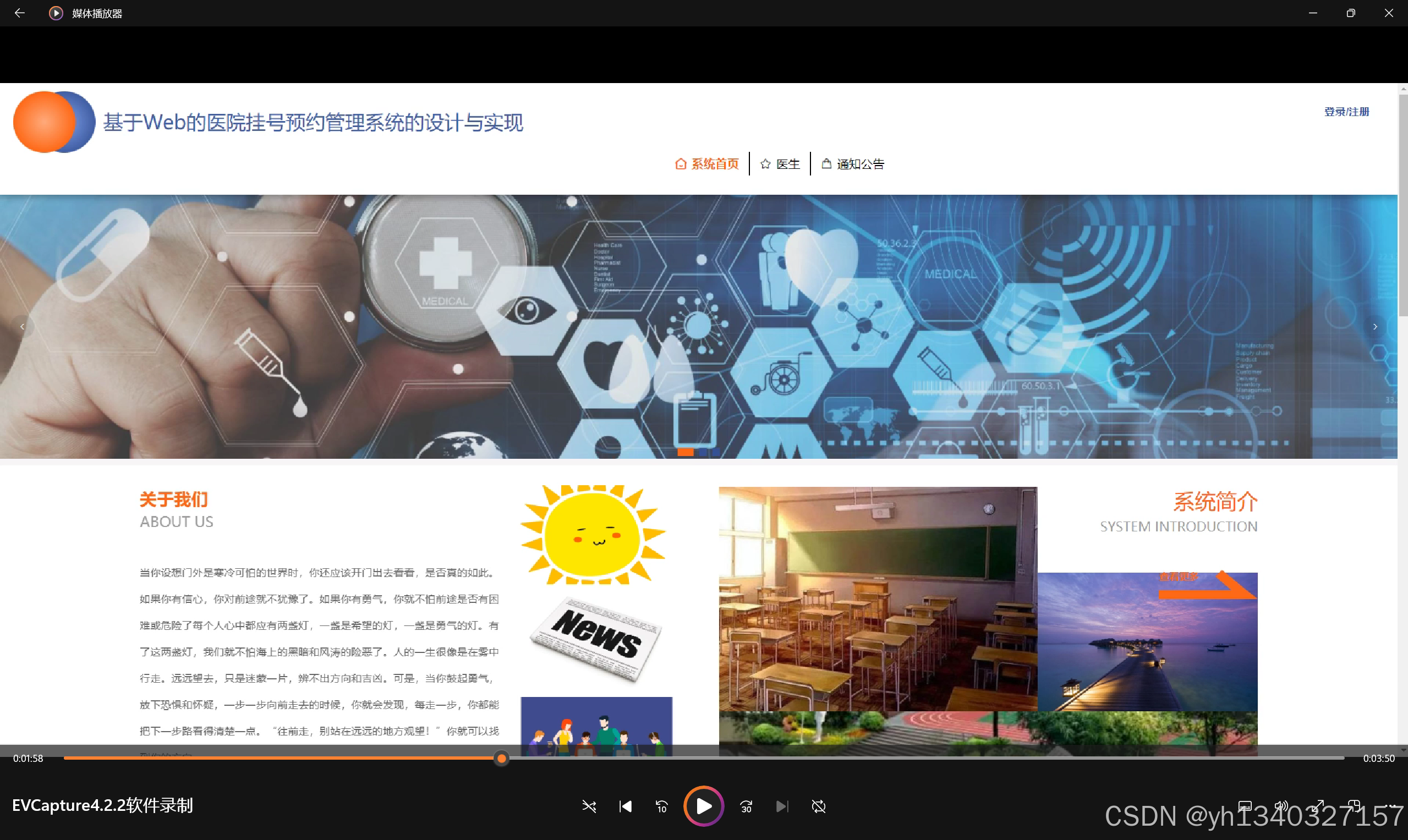Open the subtitles/captions button
Image resolution: width=1408 pixels, height=840 pixels.
tap(1245, 806)
